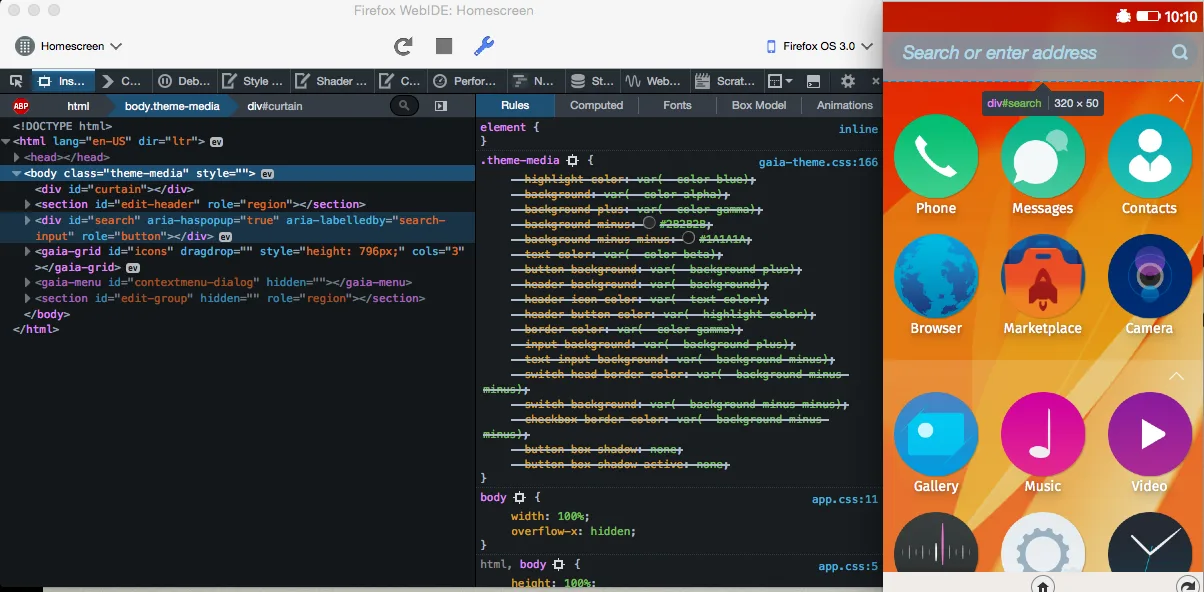Viewport: 1204px width, 592px height.
Task: Select the Fonts sidebar tab
Action: click(677, 105)
